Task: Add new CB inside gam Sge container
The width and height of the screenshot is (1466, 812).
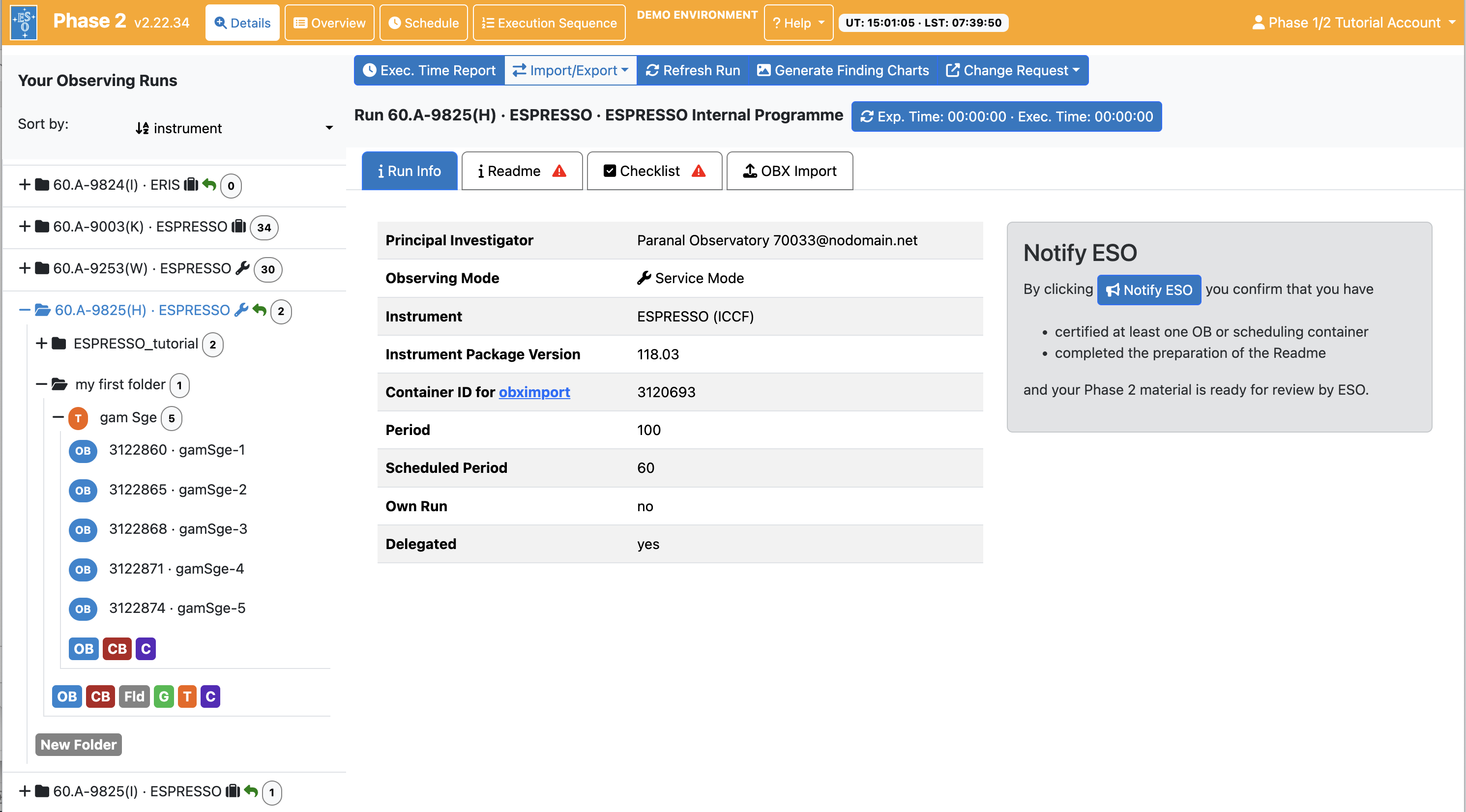Action: pos(117,649)
